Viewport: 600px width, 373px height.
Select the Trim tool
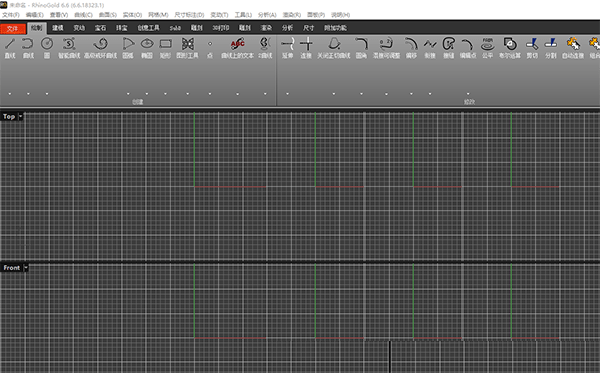(x=532, y=44)
